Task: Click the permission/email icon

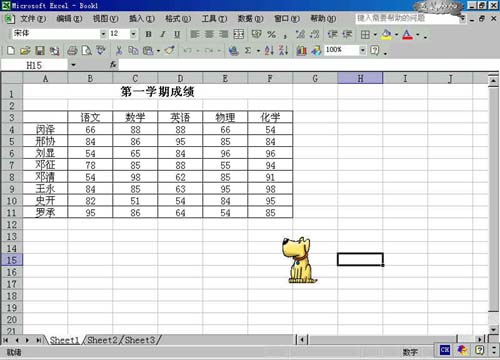Action: pos(54,50)
